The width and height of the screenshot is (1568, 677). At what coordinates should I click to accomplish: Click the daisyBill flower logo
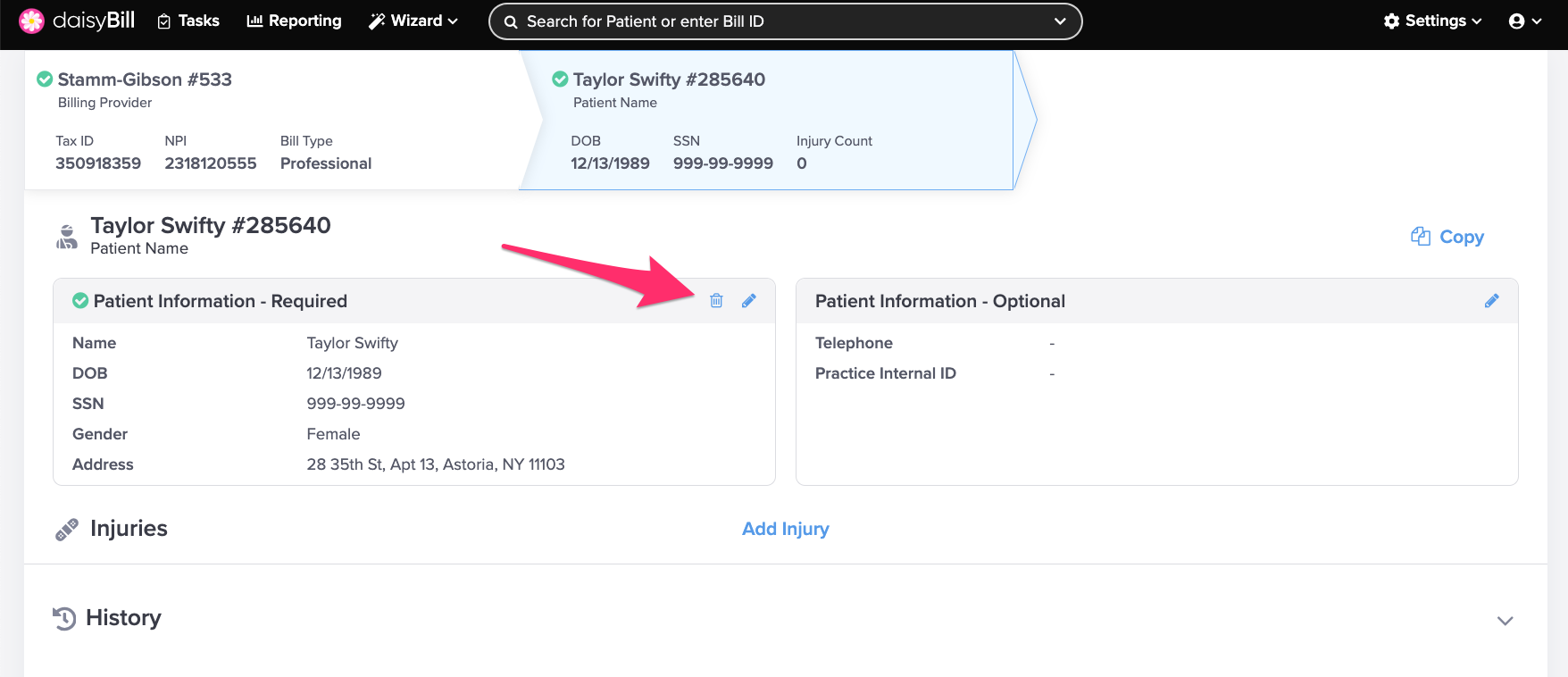[32, 21]
